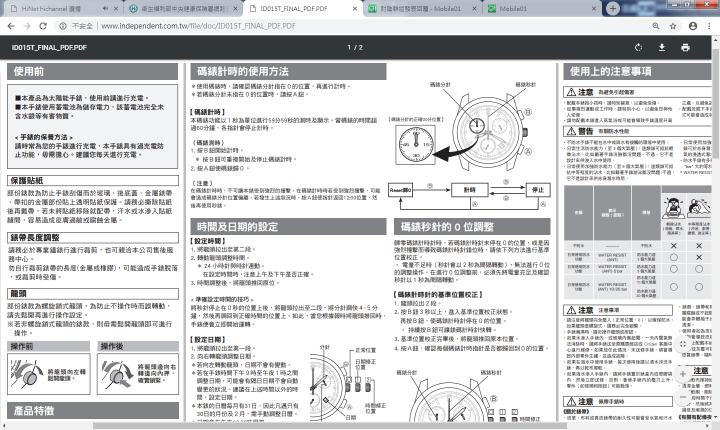Open the zoom magnifier in address bar

656,26
